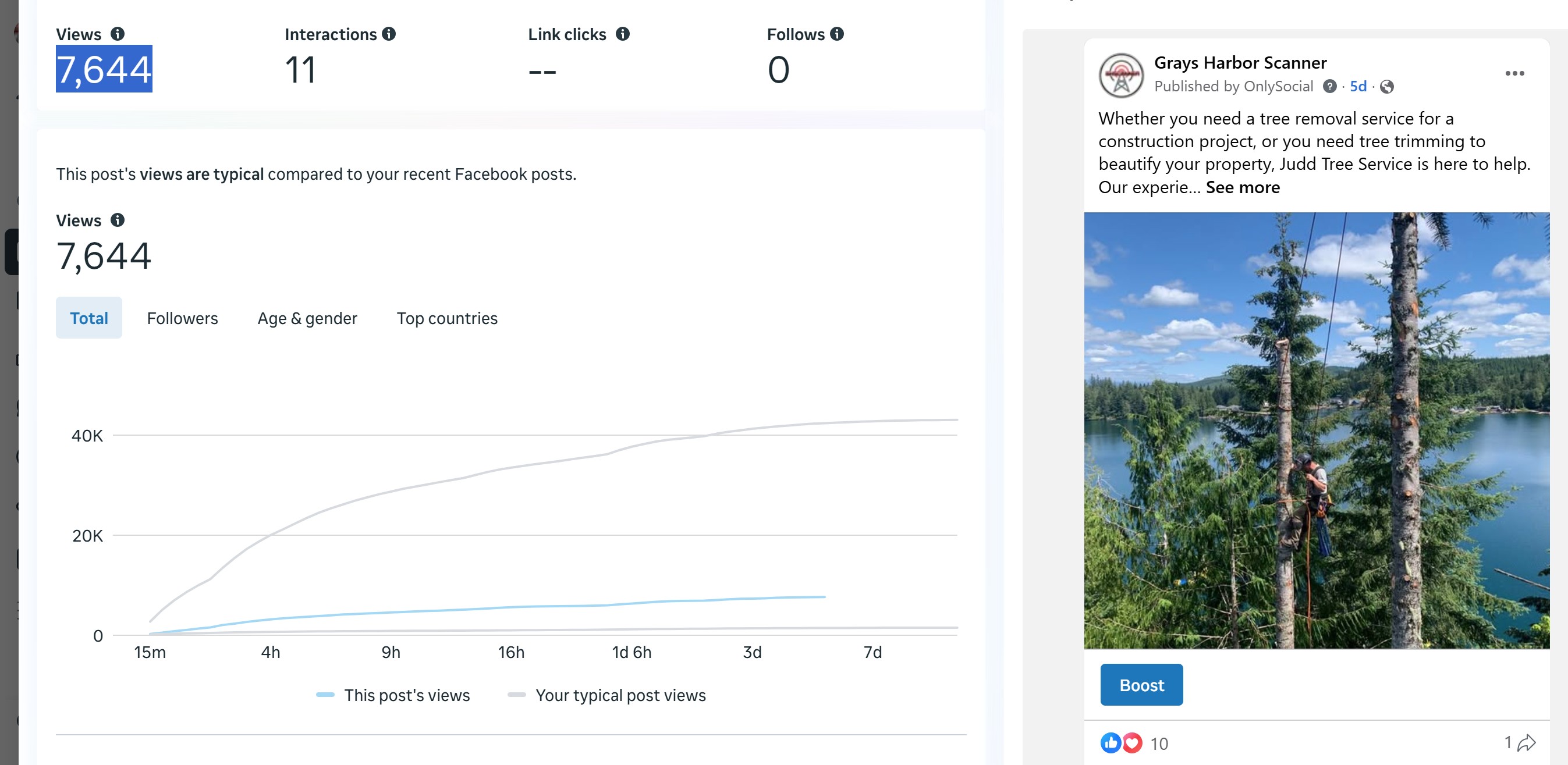
Task: Click the 5d post timestamp link
Action: click(1358, 87)
